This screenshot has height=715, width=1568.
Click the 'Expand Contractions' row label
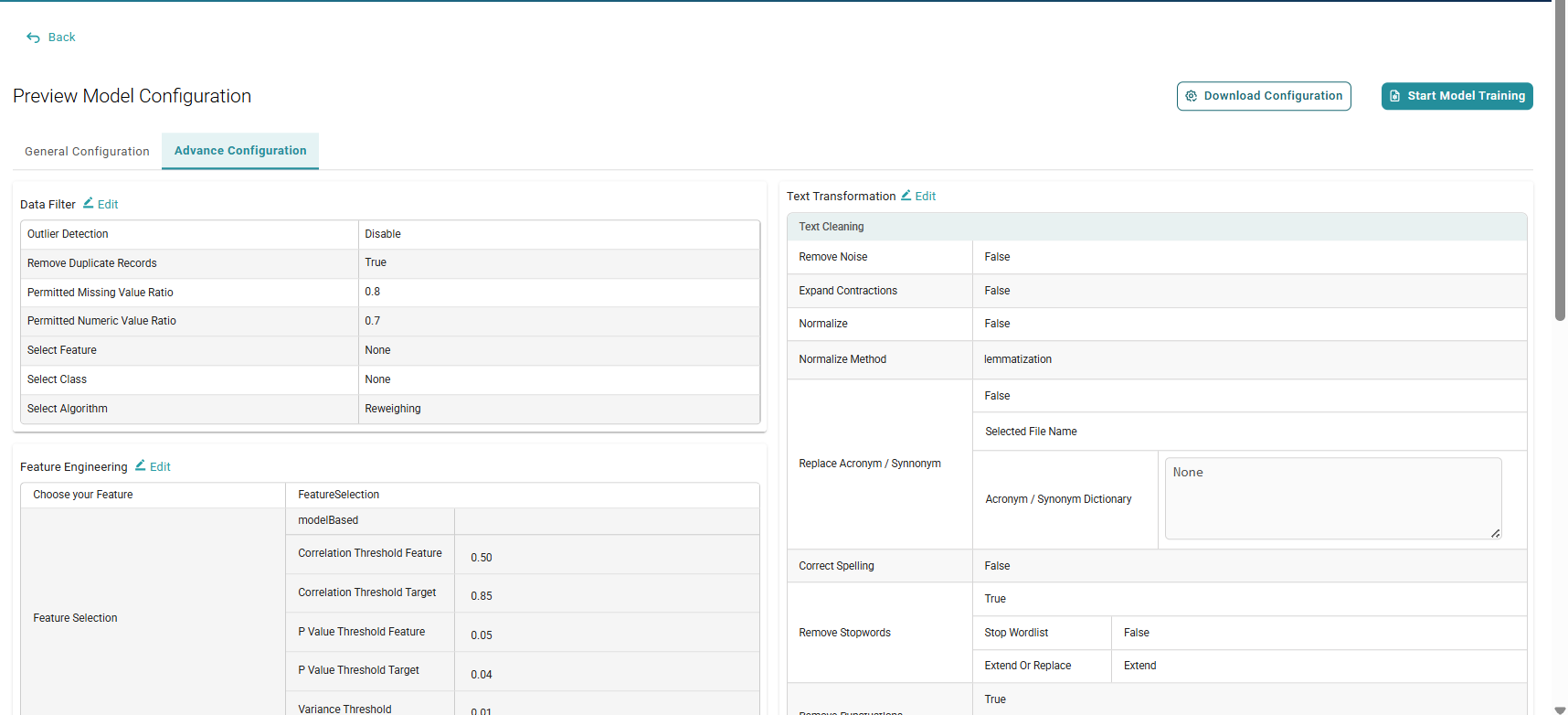click(x=848, y=291)
